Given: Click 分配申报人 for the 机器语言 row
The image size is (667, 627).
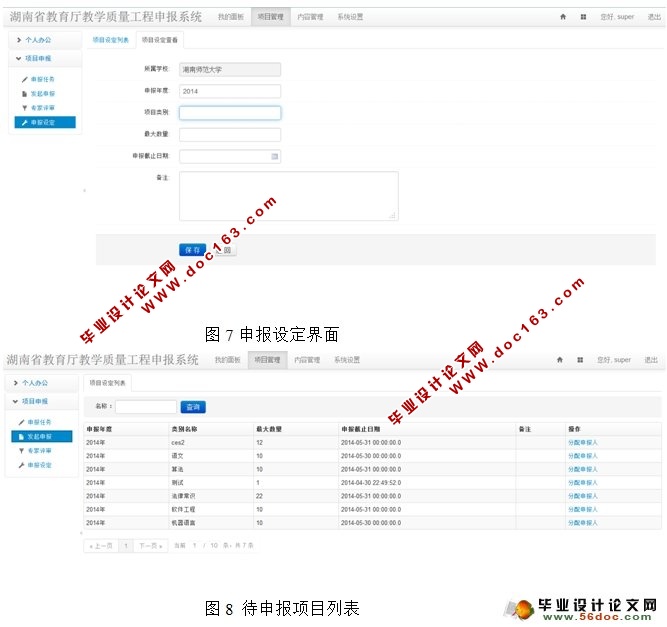Looking at the screenshot, I should [x=583, y=523].
